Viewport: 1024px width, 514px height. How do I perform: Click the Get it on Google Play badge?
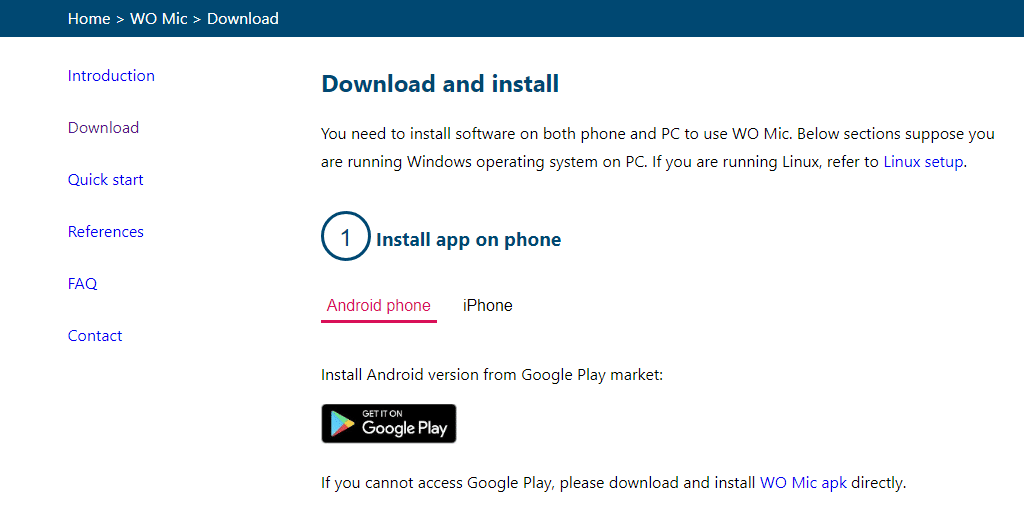click(388, 424)
